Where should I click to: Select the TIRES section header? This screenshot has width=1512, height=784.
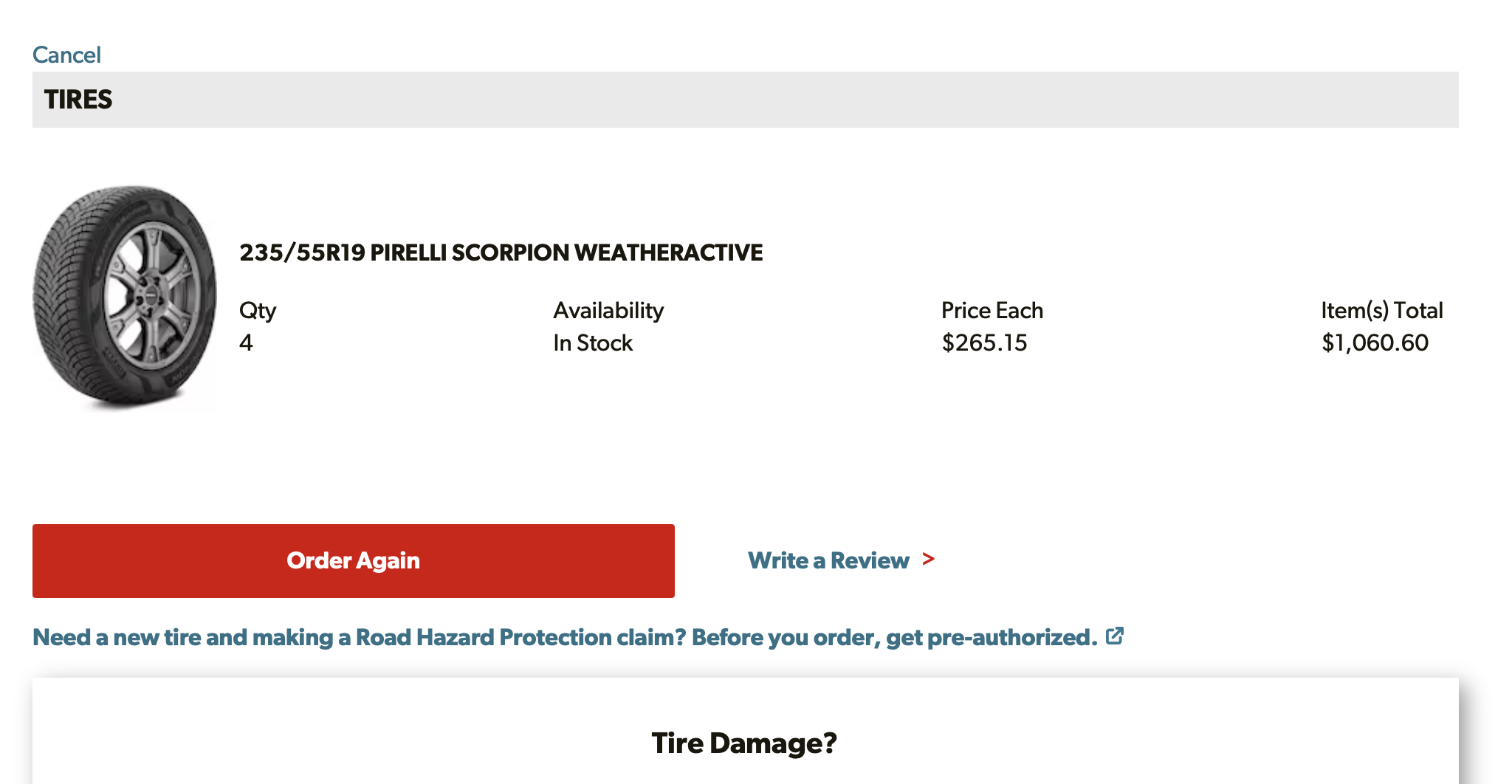[78, 100]
